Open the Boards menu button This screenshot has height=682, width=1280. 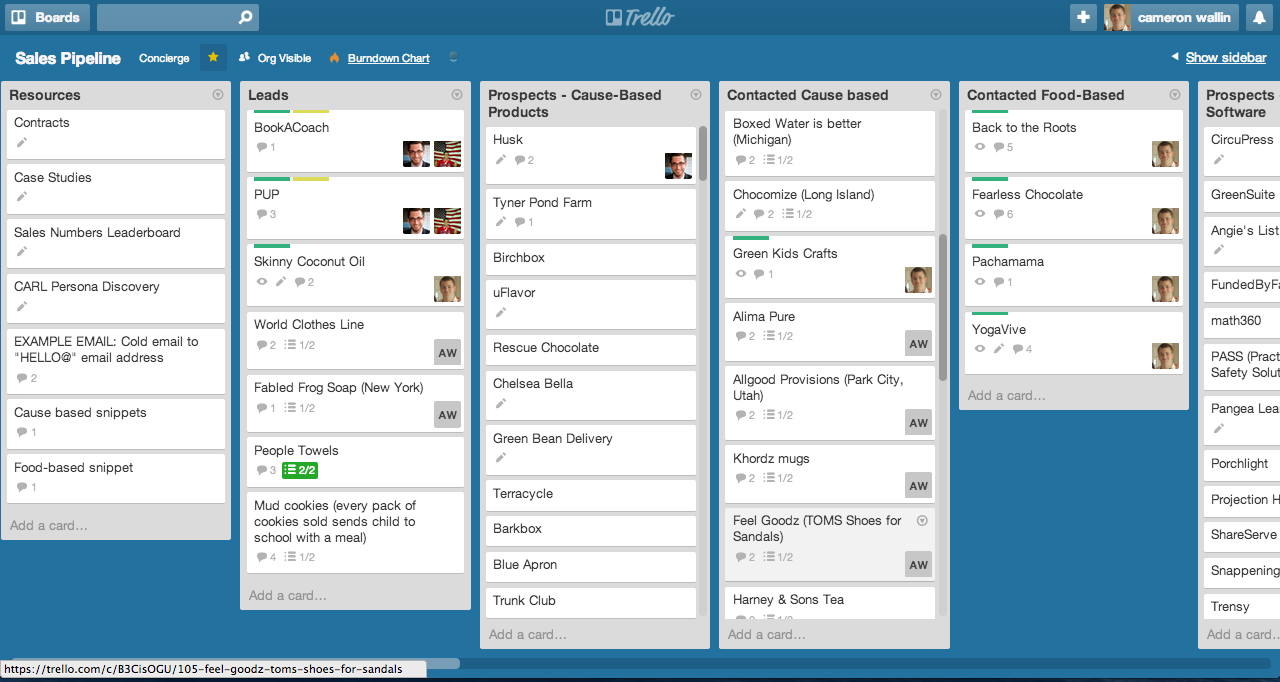click(x=49, y=17)
